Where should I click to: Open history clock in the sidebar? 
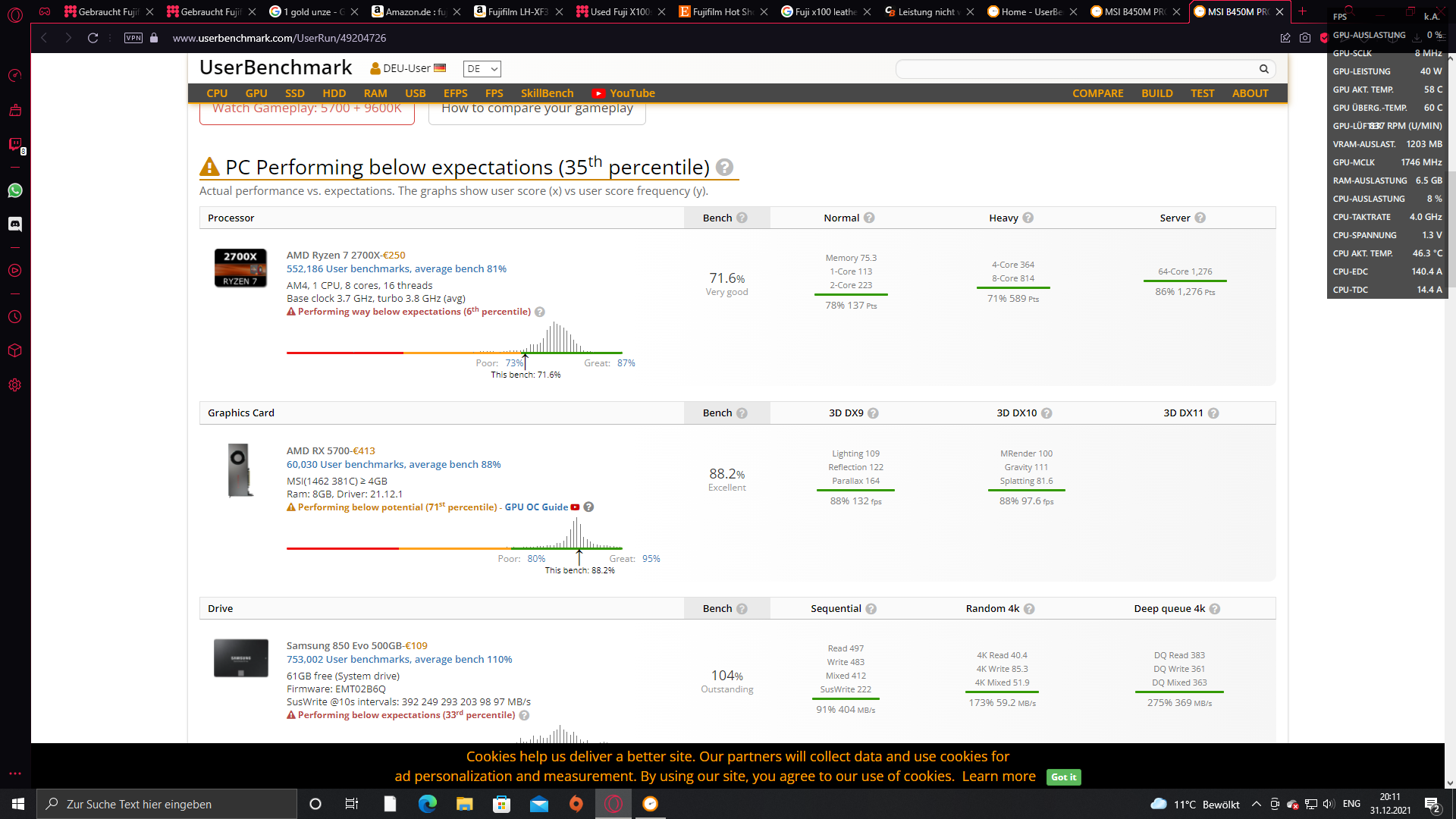[15, 317]
